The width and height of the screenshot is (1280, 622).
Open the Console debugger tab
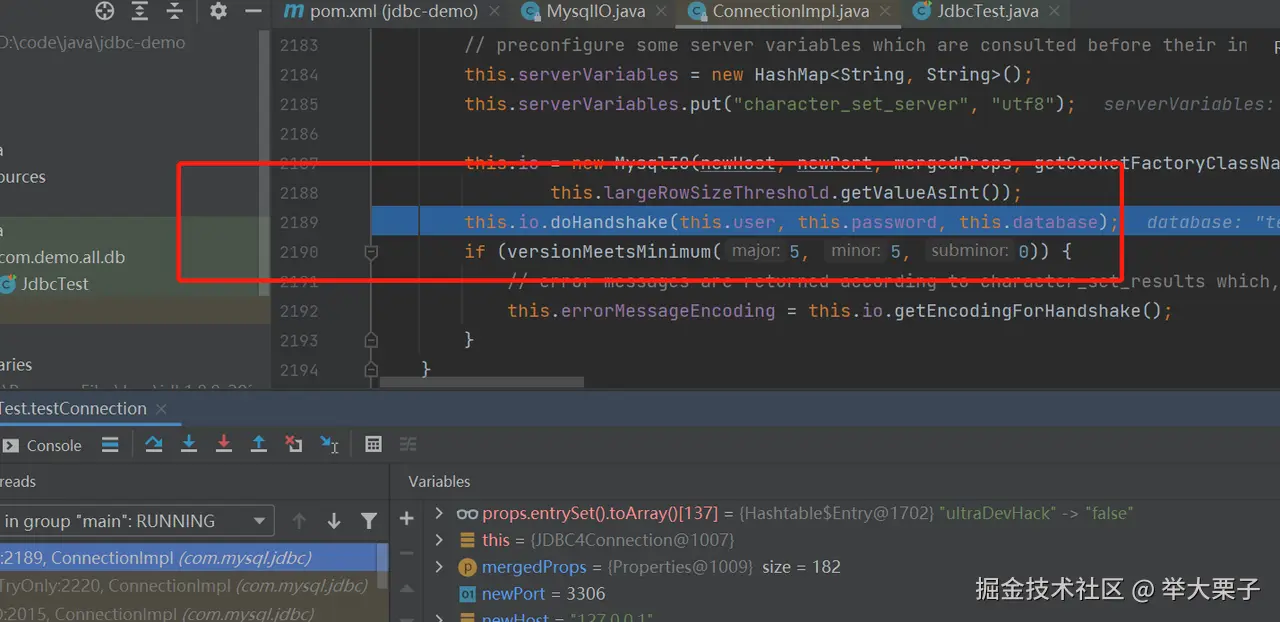point(43,445)
